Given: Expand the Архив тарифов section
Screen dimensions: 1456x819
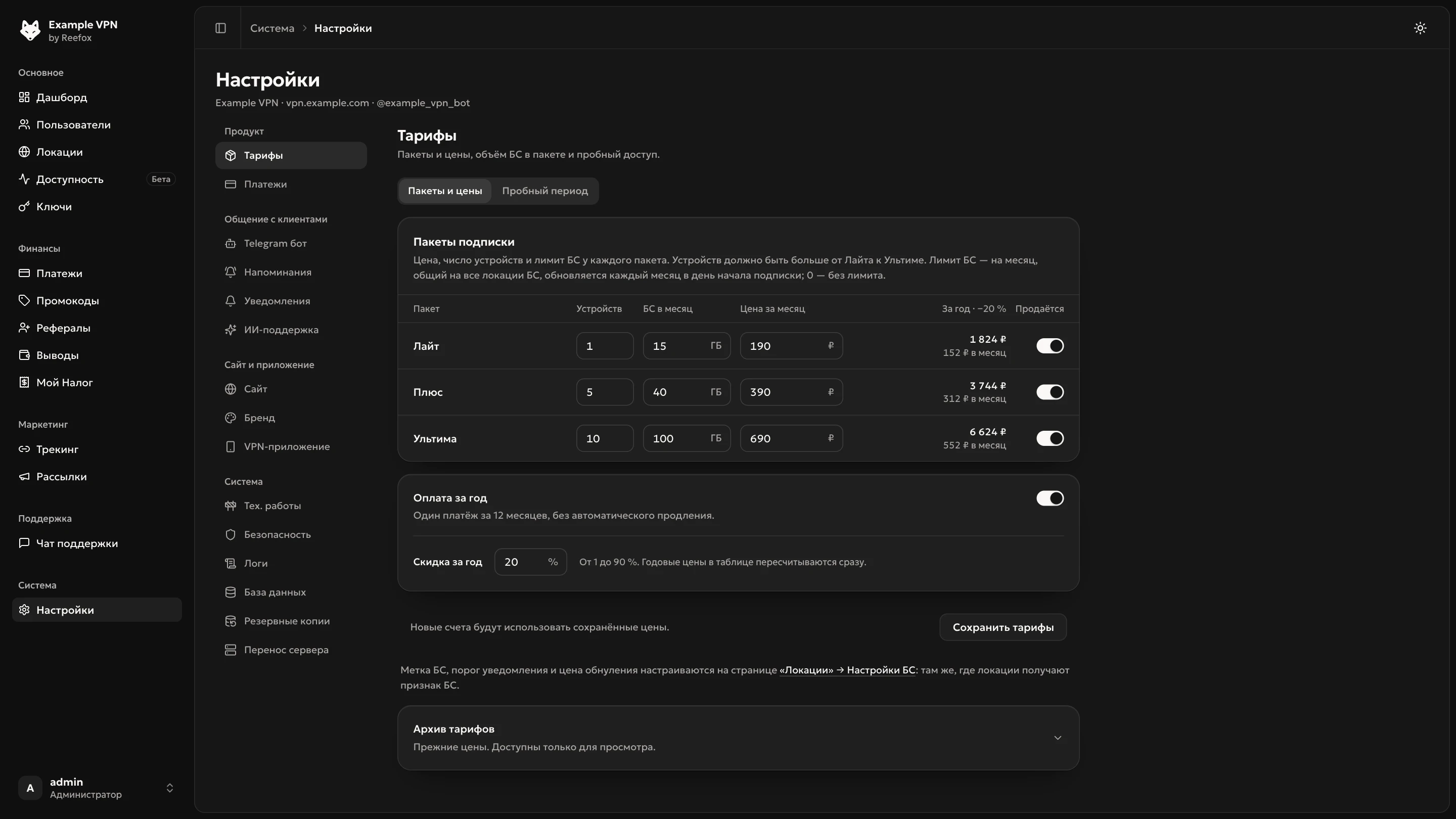Looking at the screenshot, I should [x=738, y=738].
